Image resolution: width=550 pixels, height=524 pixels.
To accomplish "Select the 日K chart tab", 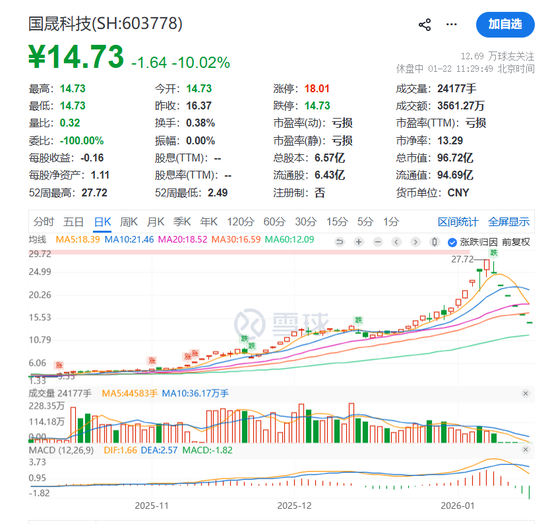I will click(102, 222).
